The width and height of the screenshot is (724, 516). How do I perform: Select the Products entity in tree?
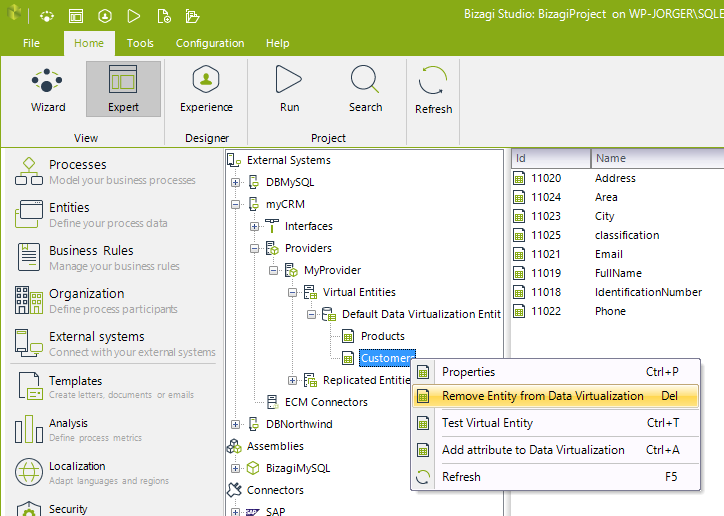point(383,336)
